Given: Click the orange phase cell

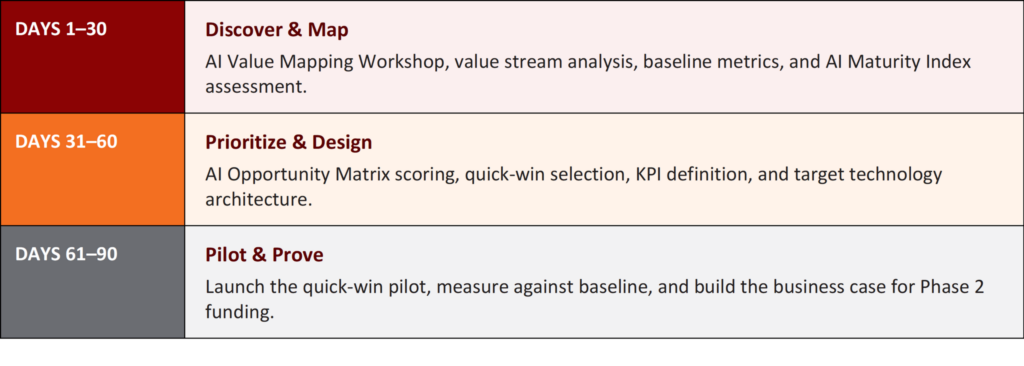Looking at the screenshot, I should [93, 169].
